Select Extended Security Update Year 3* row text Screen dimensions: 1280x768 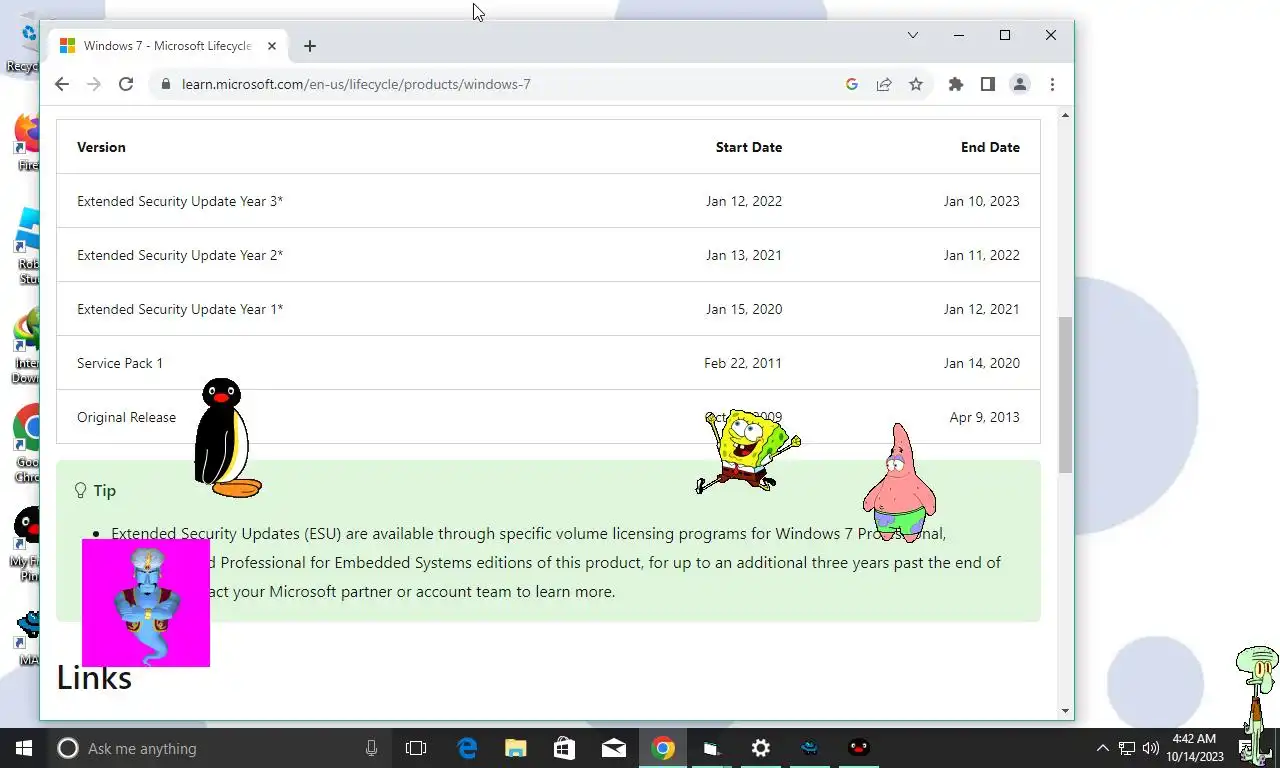point(180,201)
